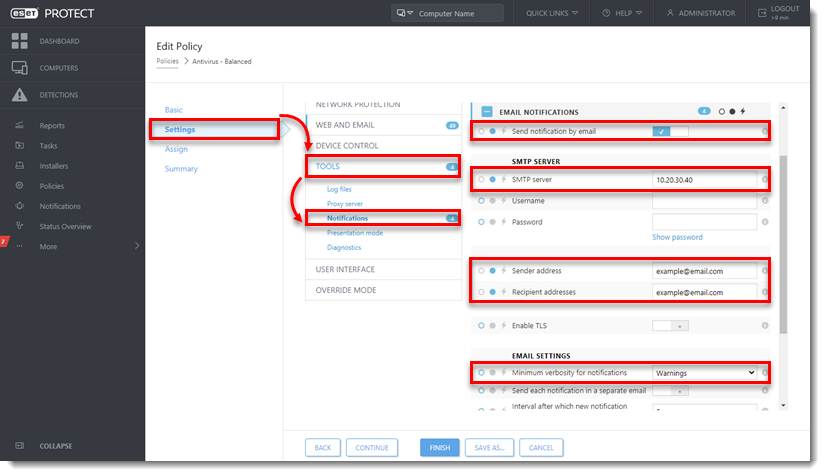
Task: Click the Administrator user icon
Action: coord(670,13)
